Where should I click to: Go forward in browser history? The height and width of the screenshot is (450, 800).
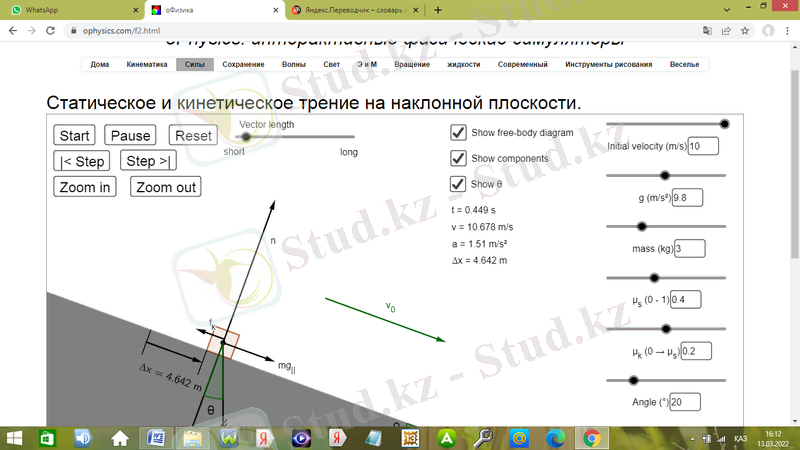tap(32, 31)
